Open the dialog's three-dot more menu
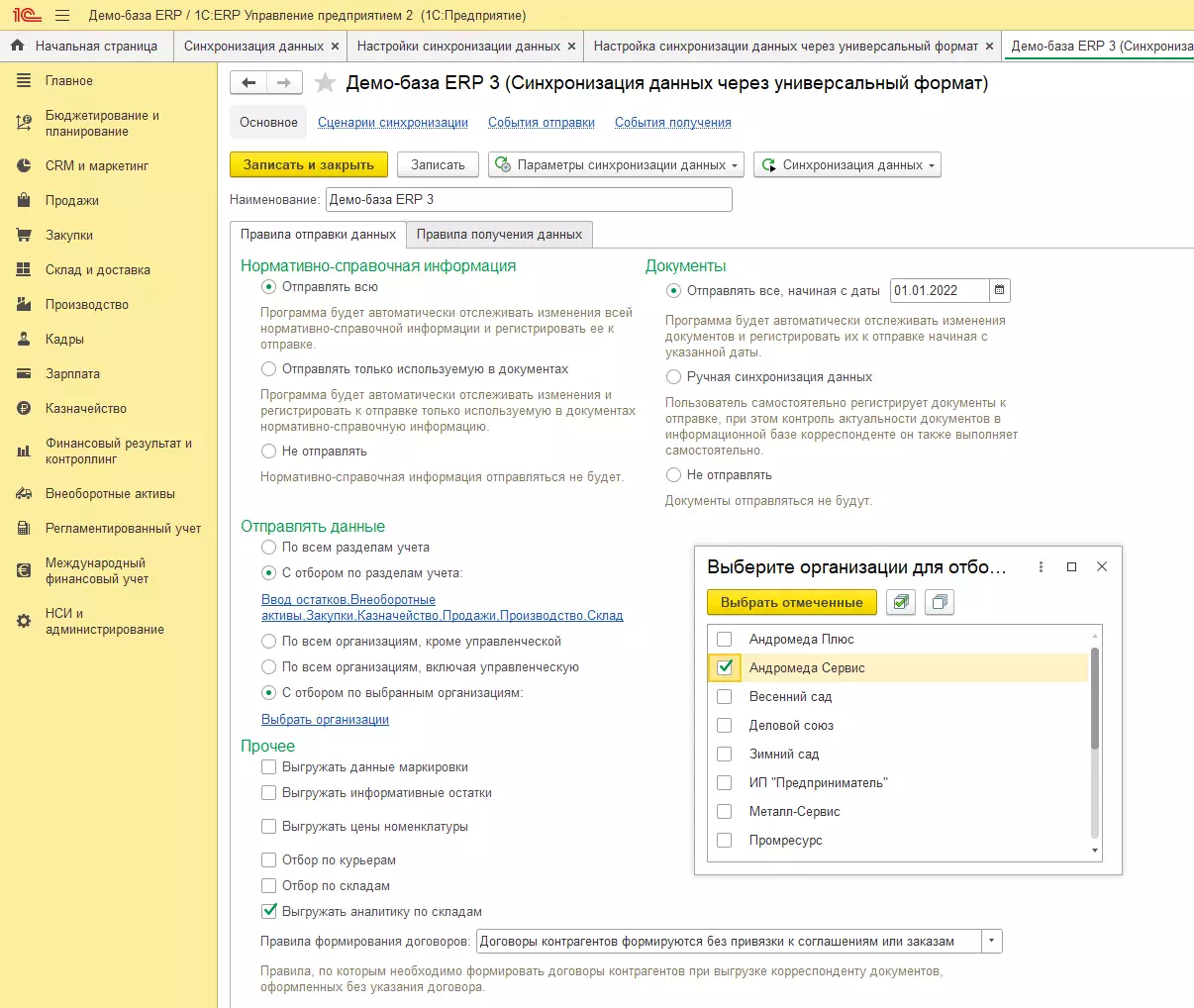Screen dimensions: 1194x1008 coord(1041,567)
